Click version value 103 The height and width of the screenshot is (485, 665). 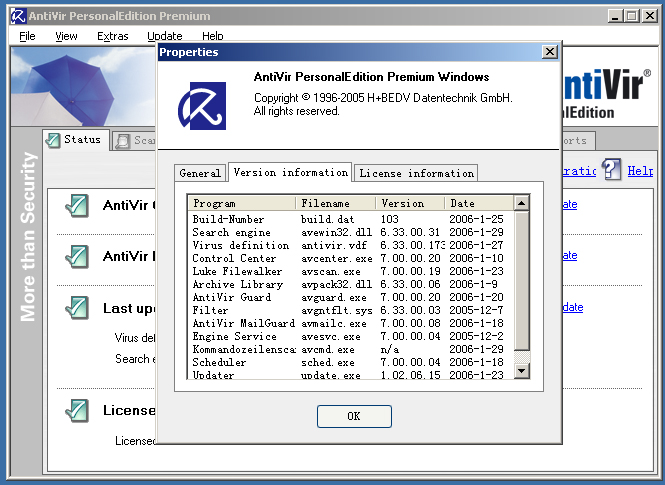pyautogui.click(x=389, y=219)
